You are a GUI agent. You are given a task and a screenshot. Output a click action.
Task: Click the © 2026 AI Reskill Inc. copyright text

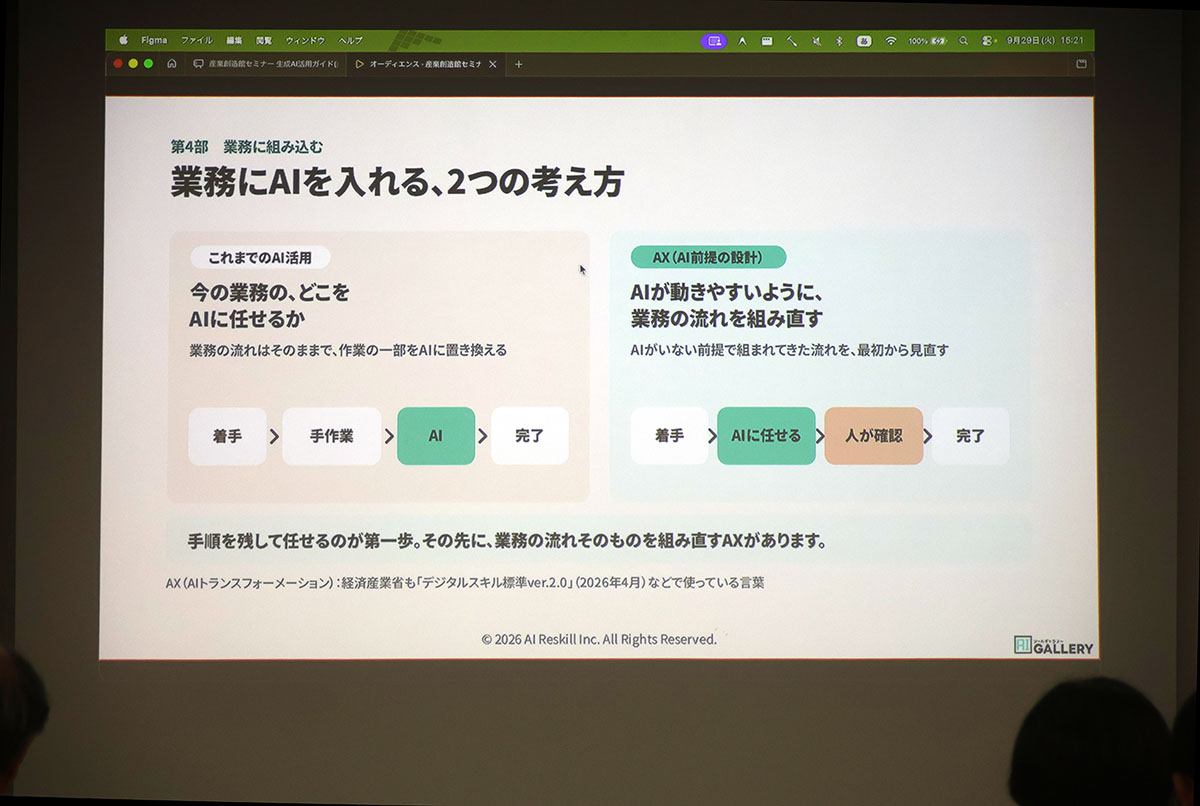click(599, 639)
